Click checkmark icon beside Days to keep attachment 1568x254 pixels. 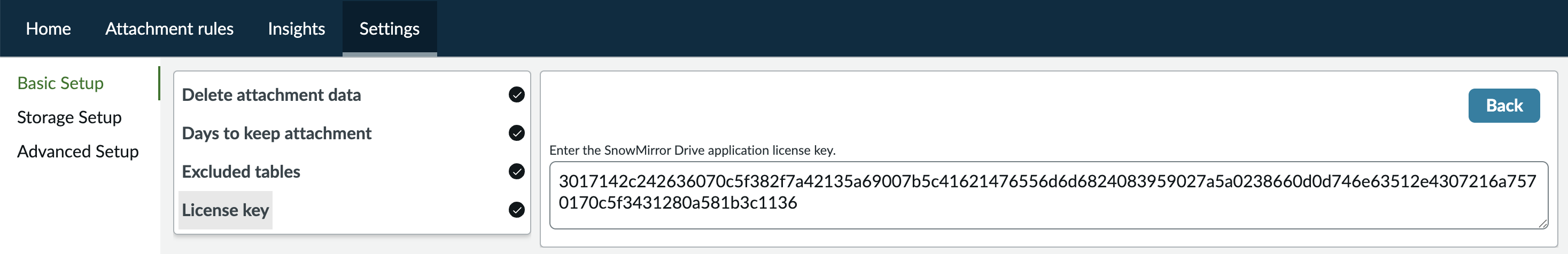[516, 133]
